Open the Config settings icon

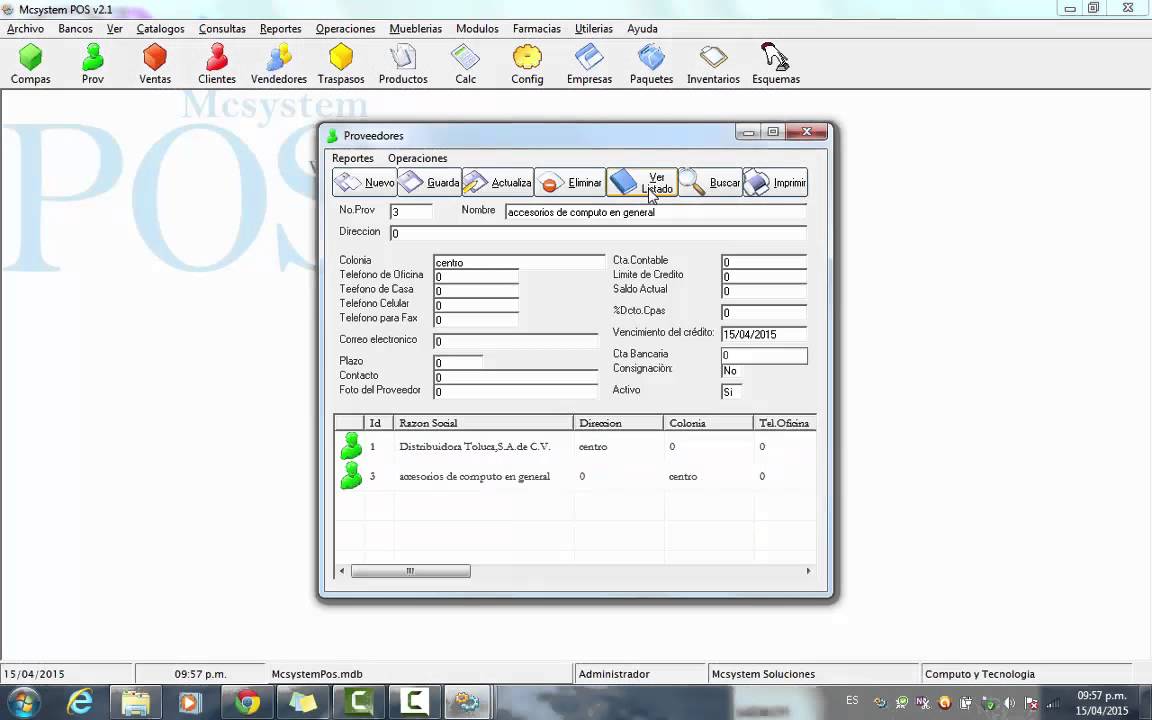527,64
